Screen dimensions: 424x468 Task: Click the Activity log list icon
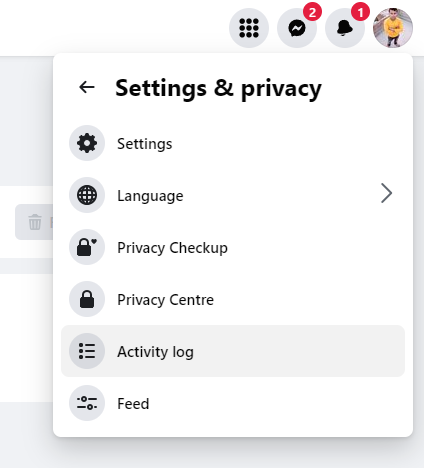pos(87,351)
